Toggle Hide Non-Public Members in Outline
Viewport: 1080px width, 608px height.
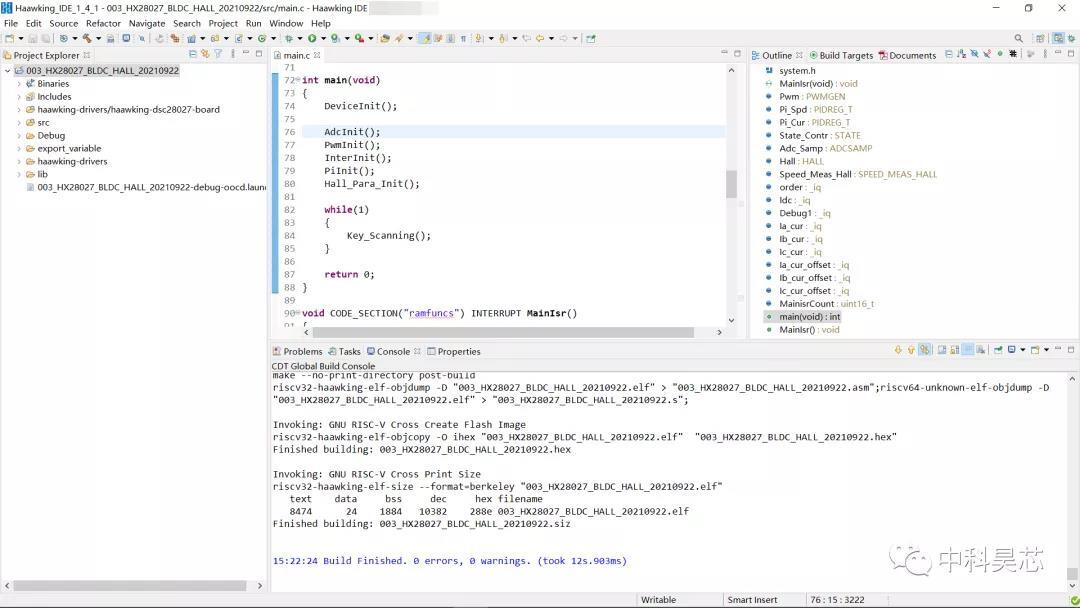tap(1000, 54)
